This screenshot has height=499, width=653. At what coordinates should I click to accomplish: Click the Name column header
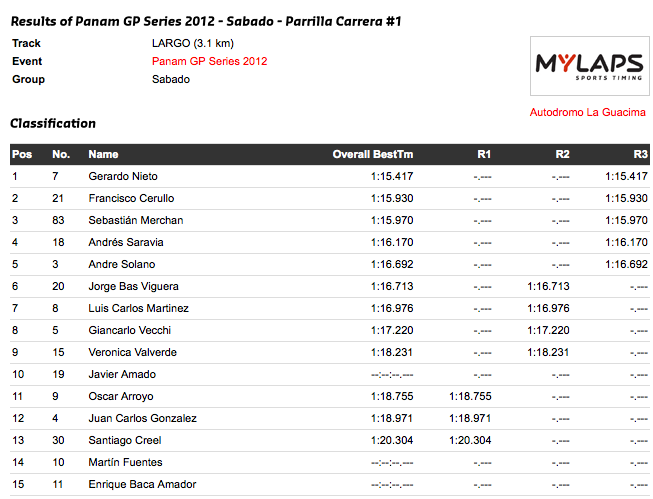103,155
